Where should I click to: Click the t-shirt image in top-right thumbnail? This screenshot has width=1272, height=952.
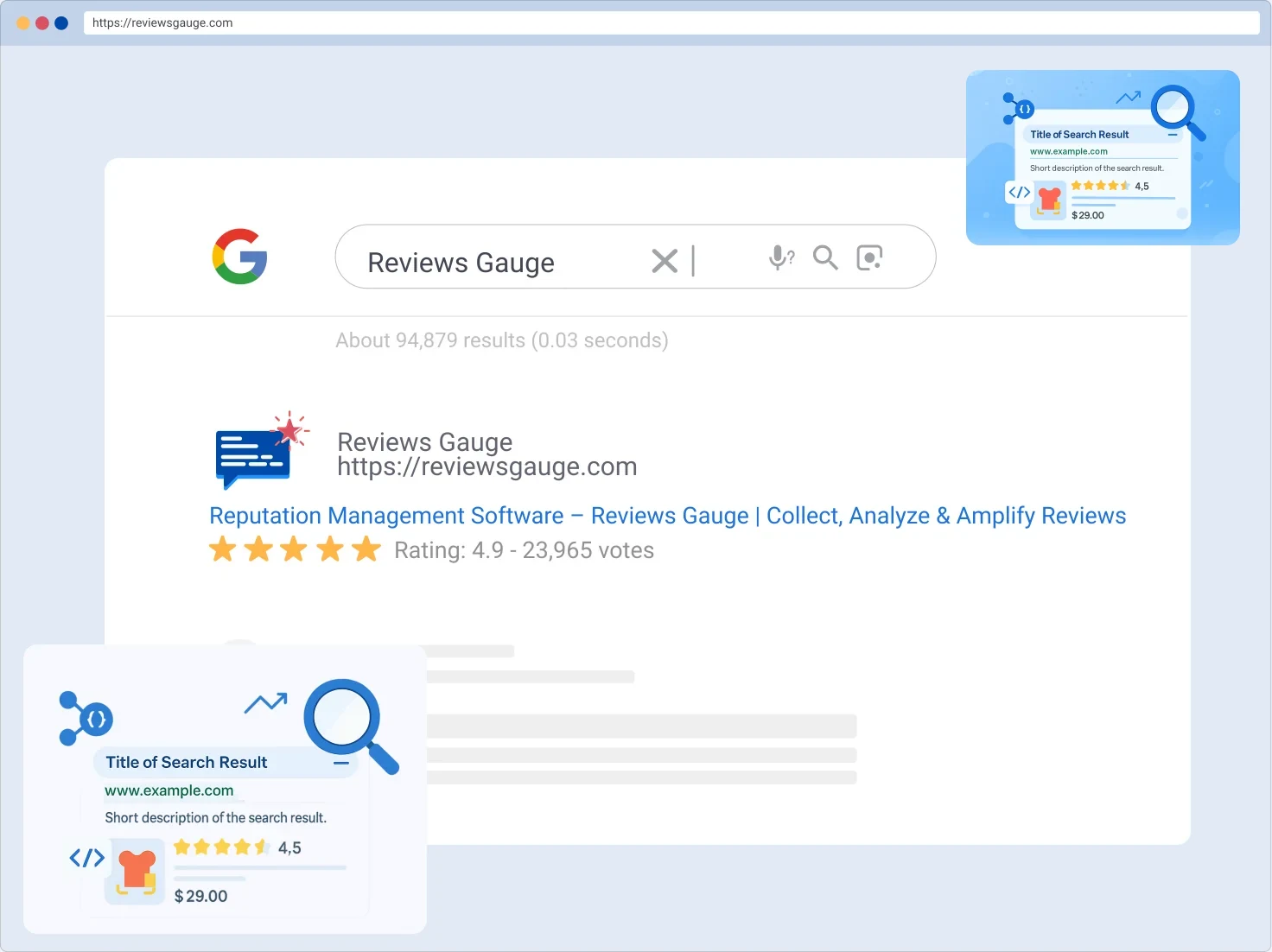click(1049, 200)
